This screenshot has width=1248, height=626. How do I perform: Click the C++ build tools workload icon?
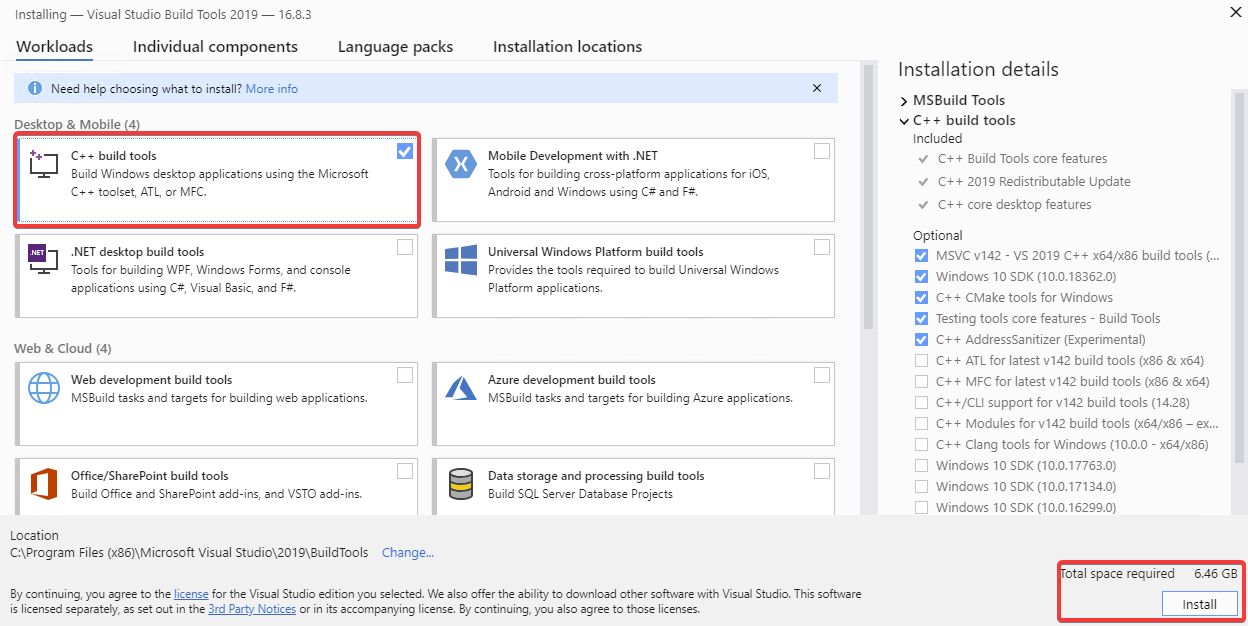point(43,164)
